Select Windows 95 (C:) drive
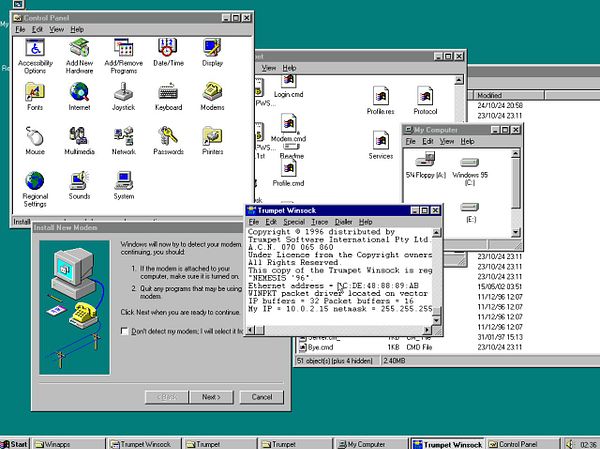600x449 pixels. coord(470,171)
